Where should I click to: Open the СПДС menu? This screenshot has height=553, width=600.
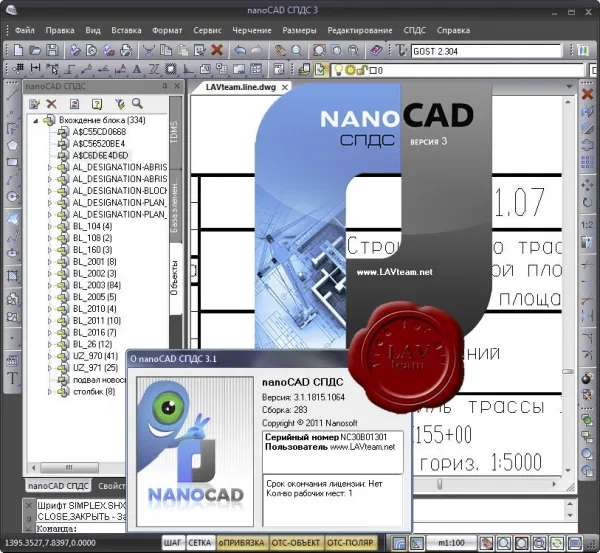(414, 30)
